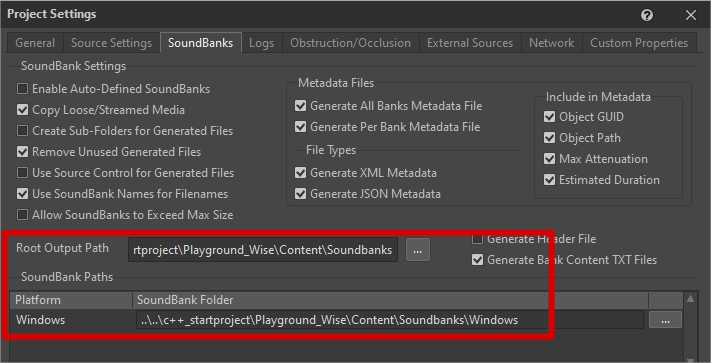Toggle Use SoundBank Names for Filenames
Screen dimensions: 711x363
(22, 194)
